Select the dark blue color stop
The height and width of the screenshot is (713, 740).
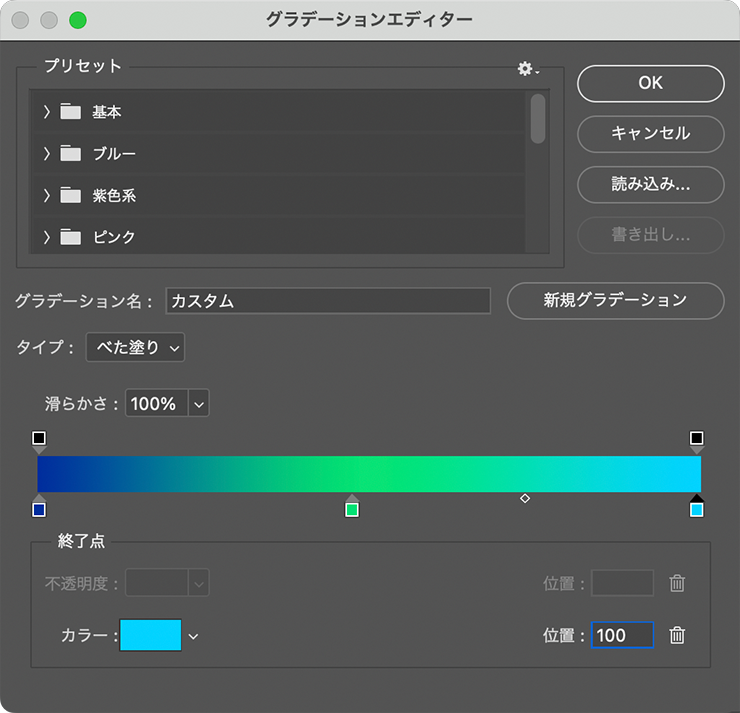click(39, 509)
